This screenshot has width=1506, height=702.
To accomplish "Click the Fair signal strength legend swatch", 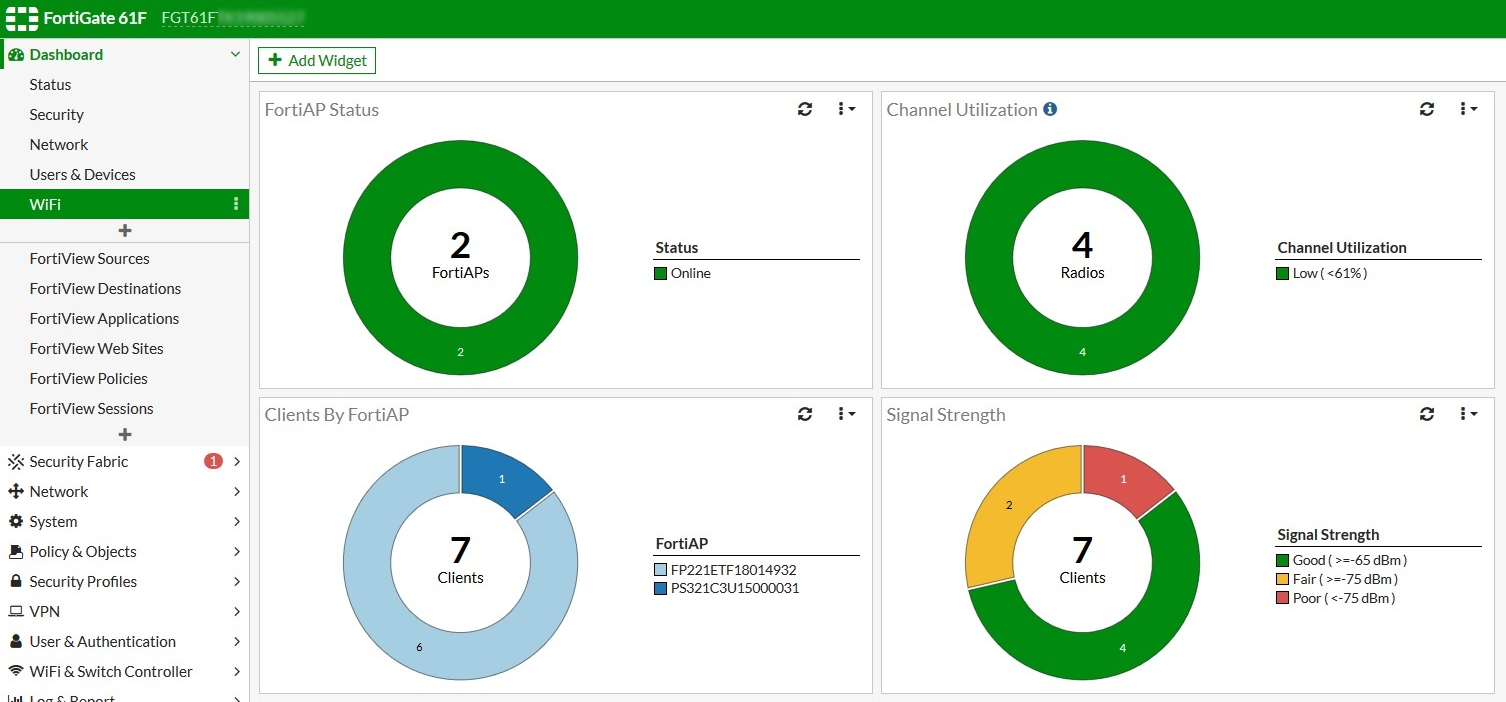I will (1282, 579).
